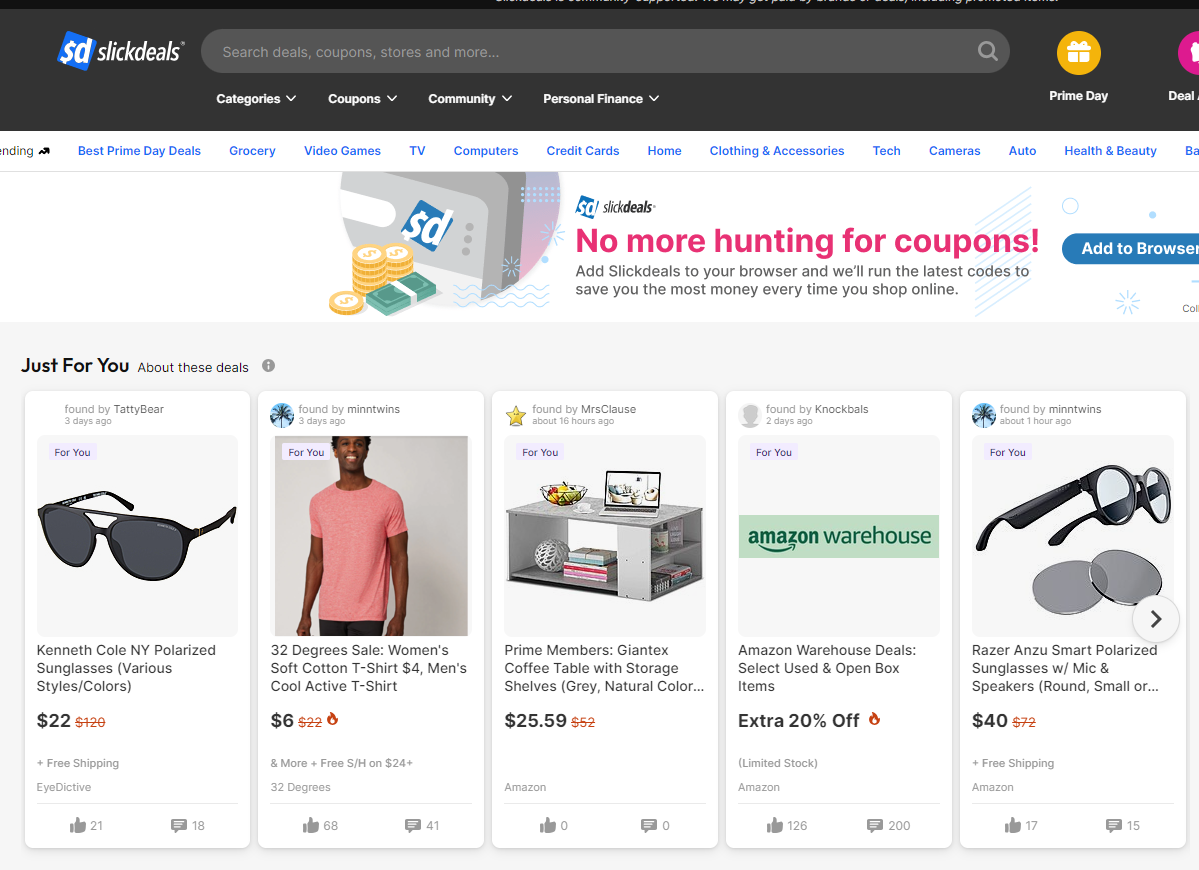Click the Add to Browser button
This screenshot has height=870, width=1199.
[1132, 248]
